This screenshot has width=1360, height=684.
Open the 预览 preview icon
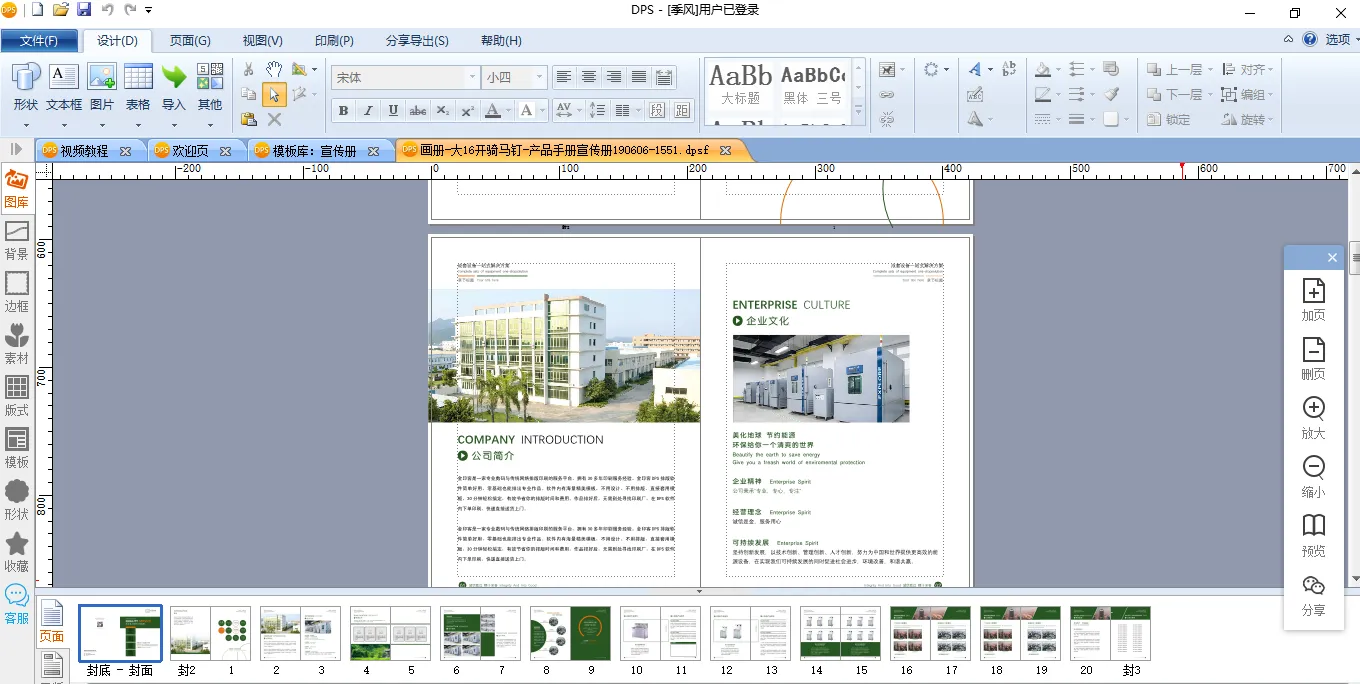tap(1313, 535)
